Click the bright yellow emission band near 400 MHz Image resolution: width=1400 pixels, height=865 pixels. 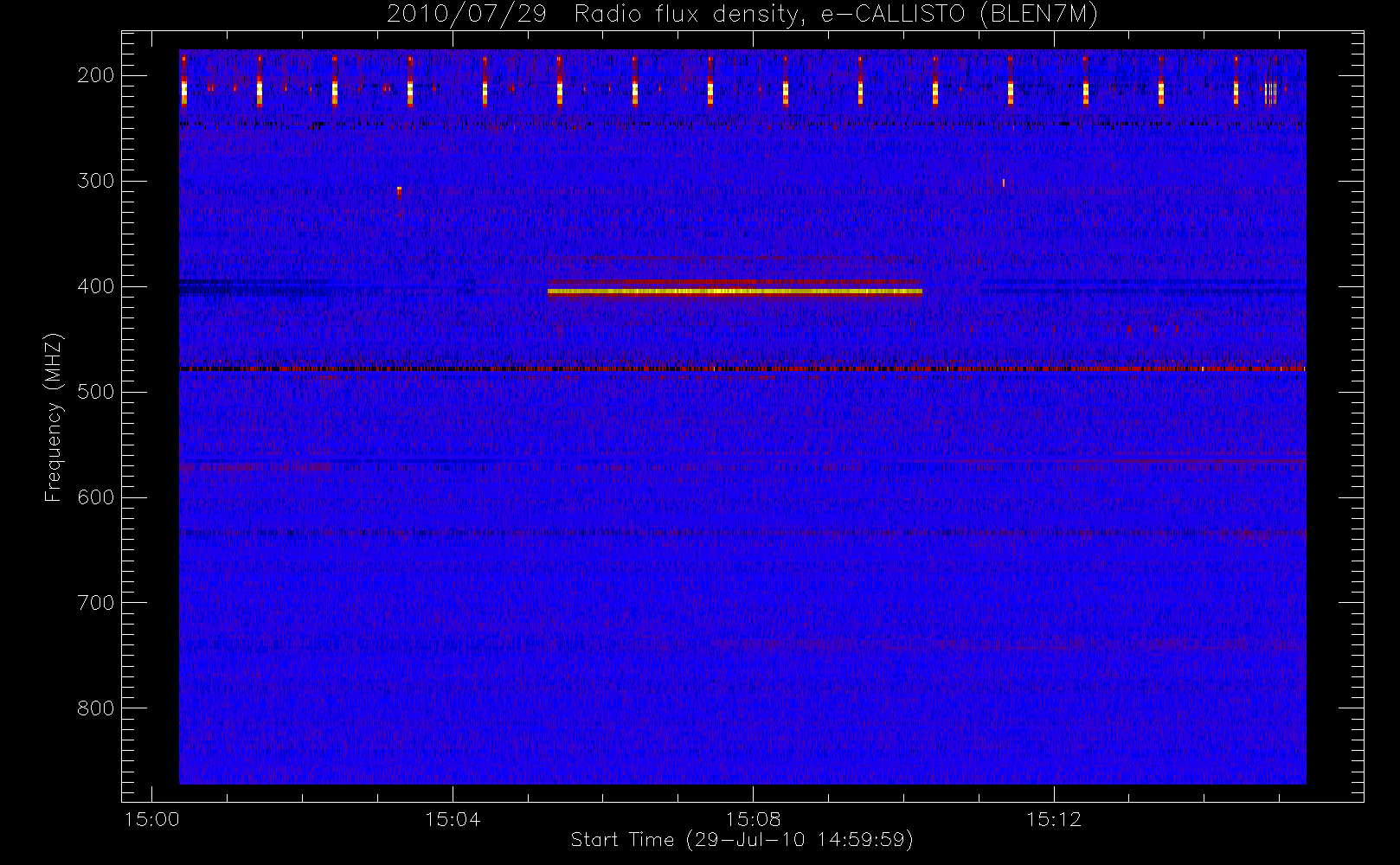coord(735,292)
